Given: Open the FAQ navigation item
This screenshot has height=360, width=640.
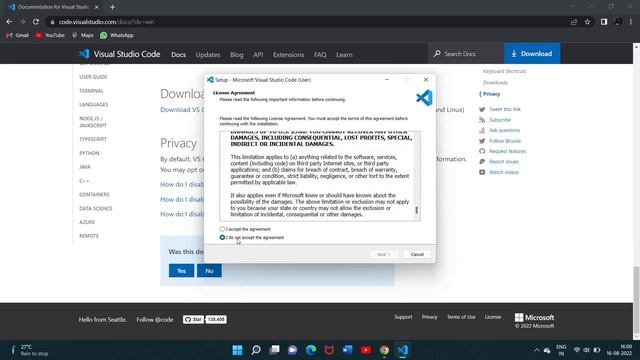Looking at the screenshot, I should click(320, 55).
